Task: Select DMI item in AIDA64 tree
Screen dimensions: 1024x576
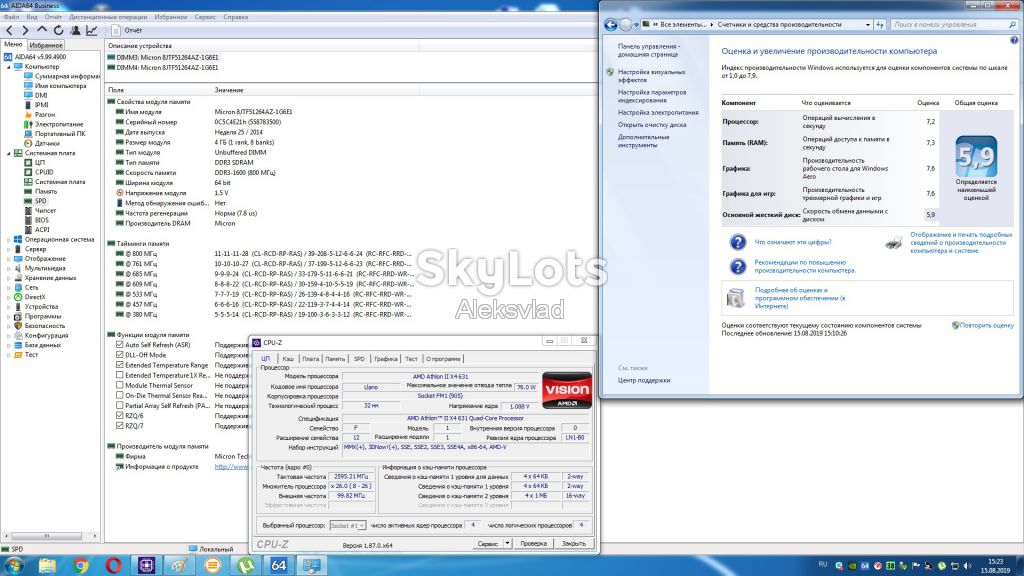Action: pyautogui.click(x=41, y=95)
